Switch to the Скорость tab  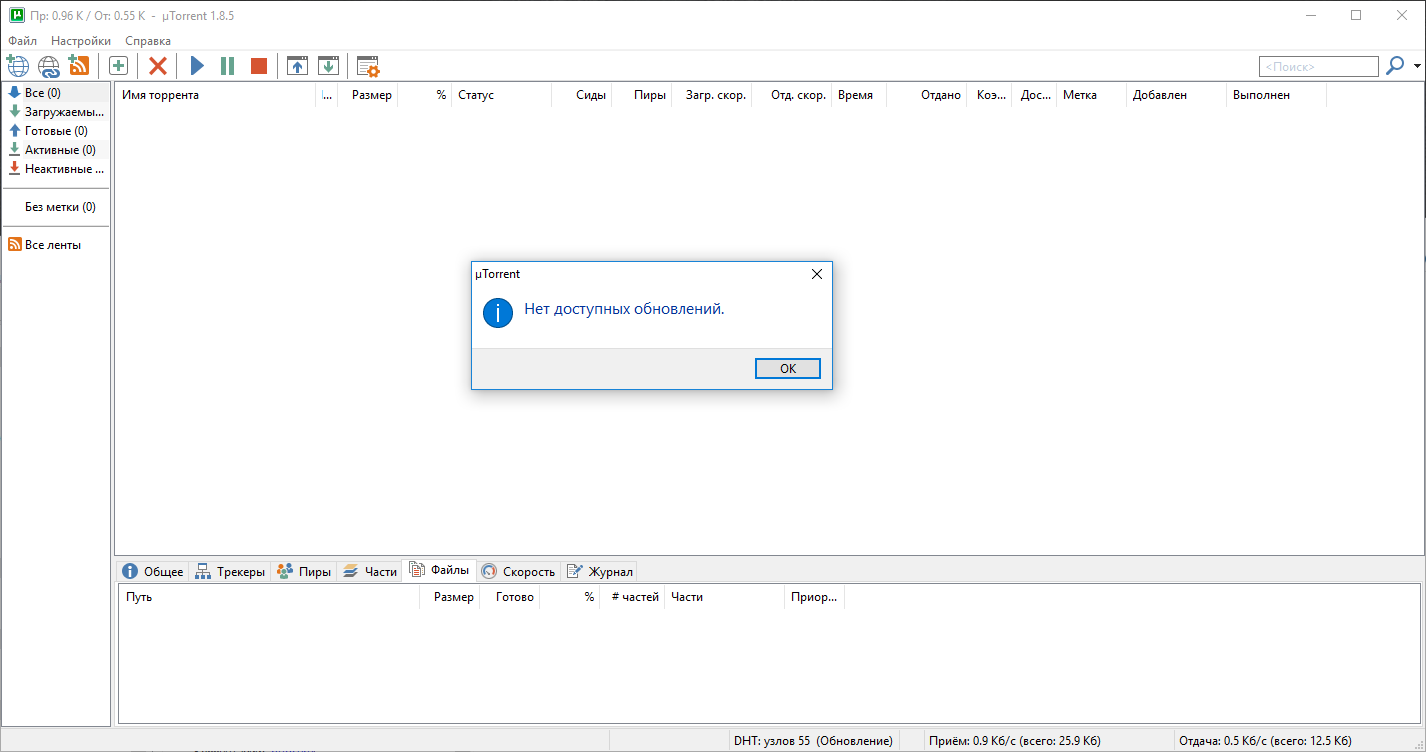(x=518, y=572)
